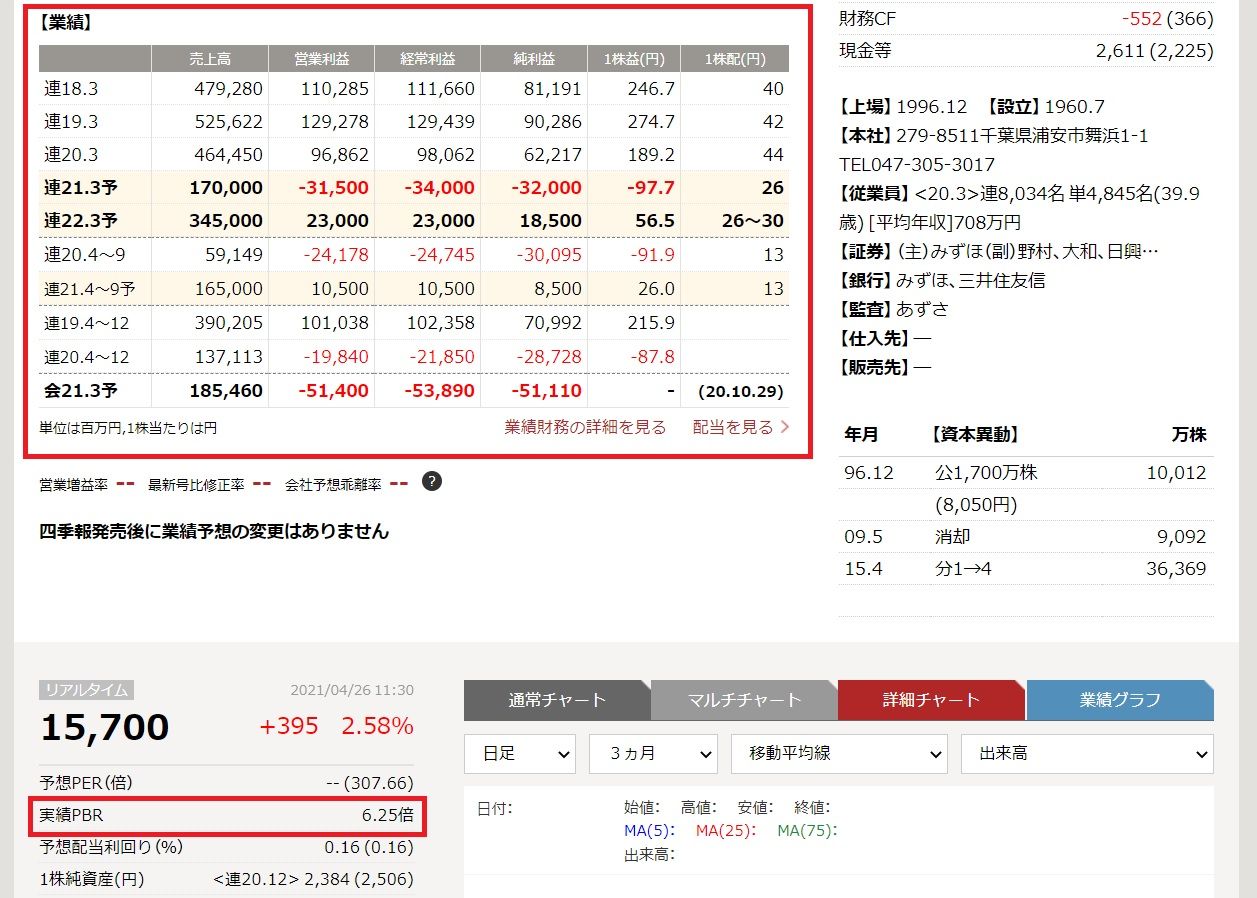This screenshot has width=1257, height=898.
Task: Open the 出来高 indicator dropdown
Action: 1087,754
